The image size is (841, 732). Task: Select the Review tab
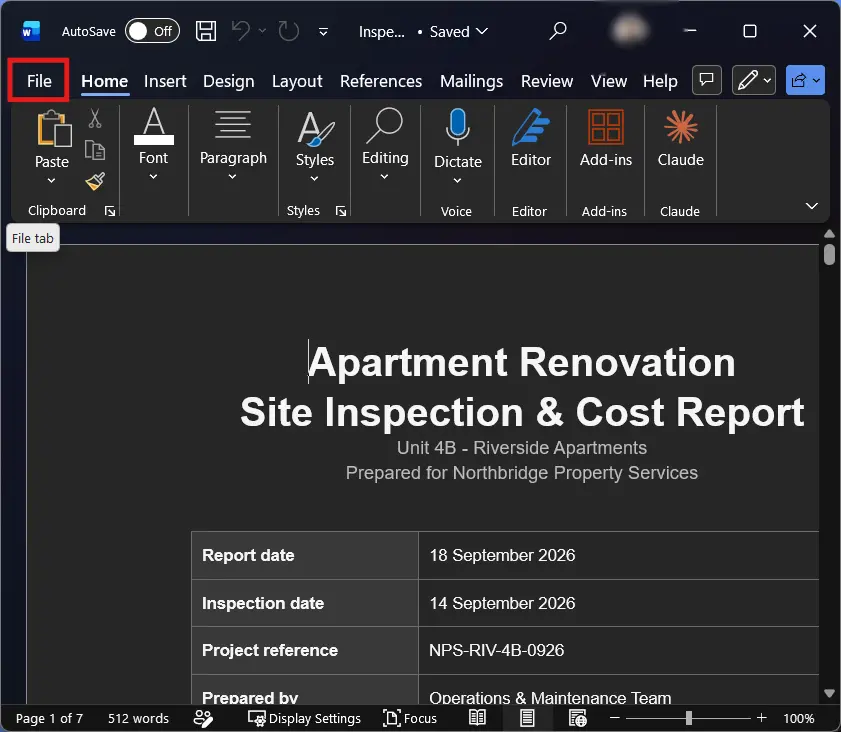(x=547, y=81)
